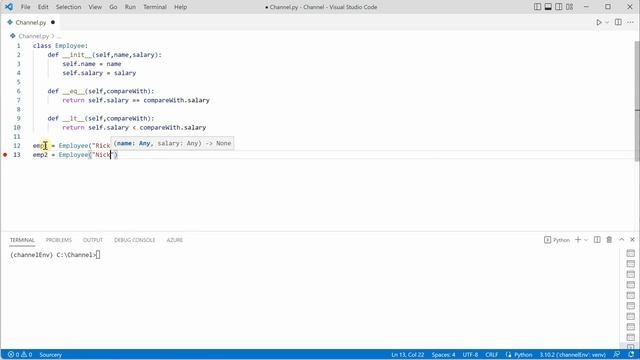This screenshot has height=360, width=640.
Task: Select interpreter 3.10.2 channelEnv venv
Action: click(x=572, y=355)
